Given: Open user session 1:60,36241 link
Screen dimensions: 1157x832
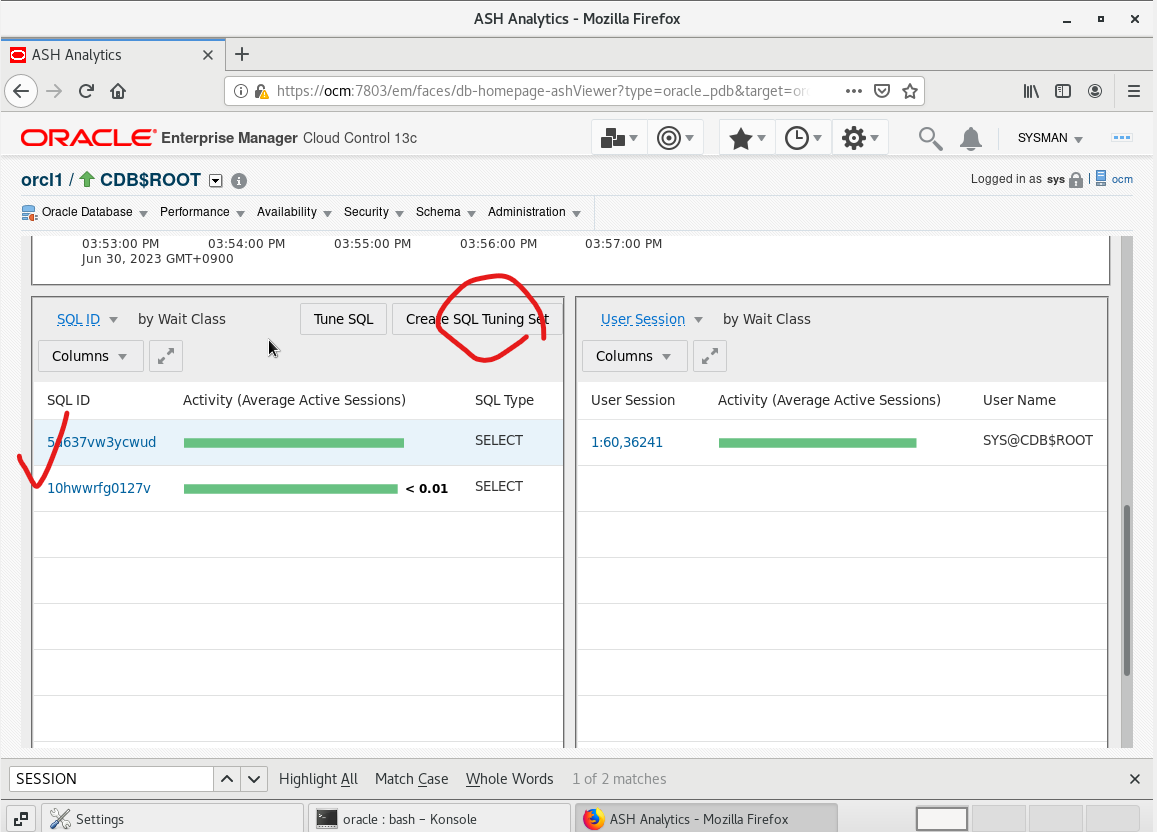Looking at the screenshot, I should 626,443.
